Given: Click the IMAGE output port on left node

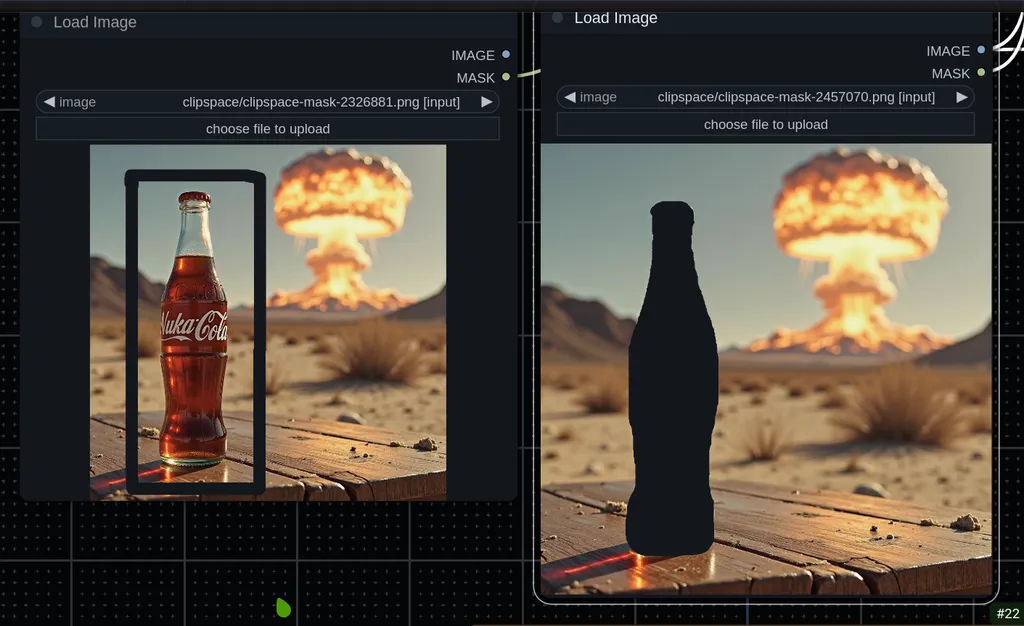Looking at the screenshot, I should [505, 54].
